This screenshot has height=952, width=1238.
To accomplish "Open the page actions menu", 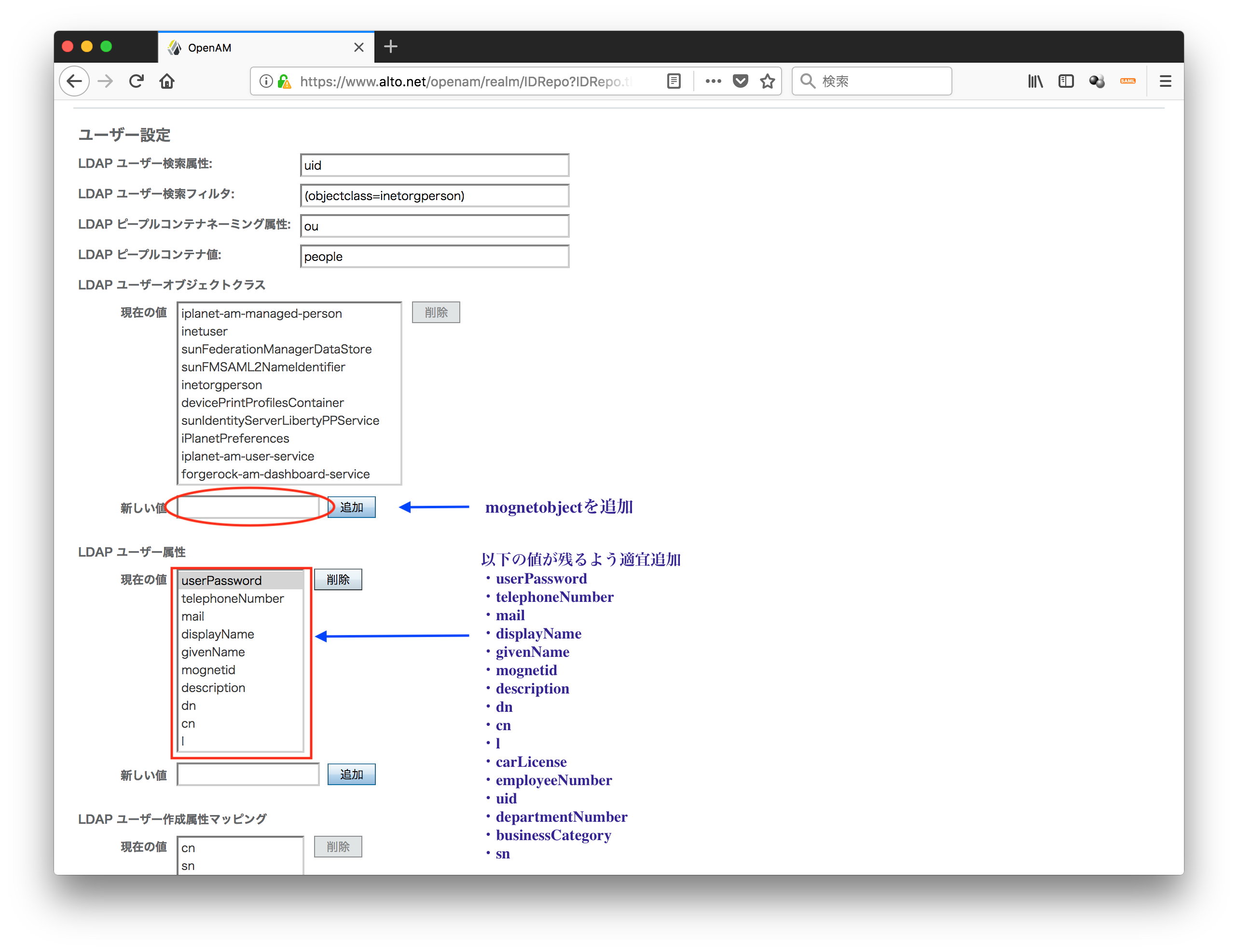I will (x=713, y=81).
